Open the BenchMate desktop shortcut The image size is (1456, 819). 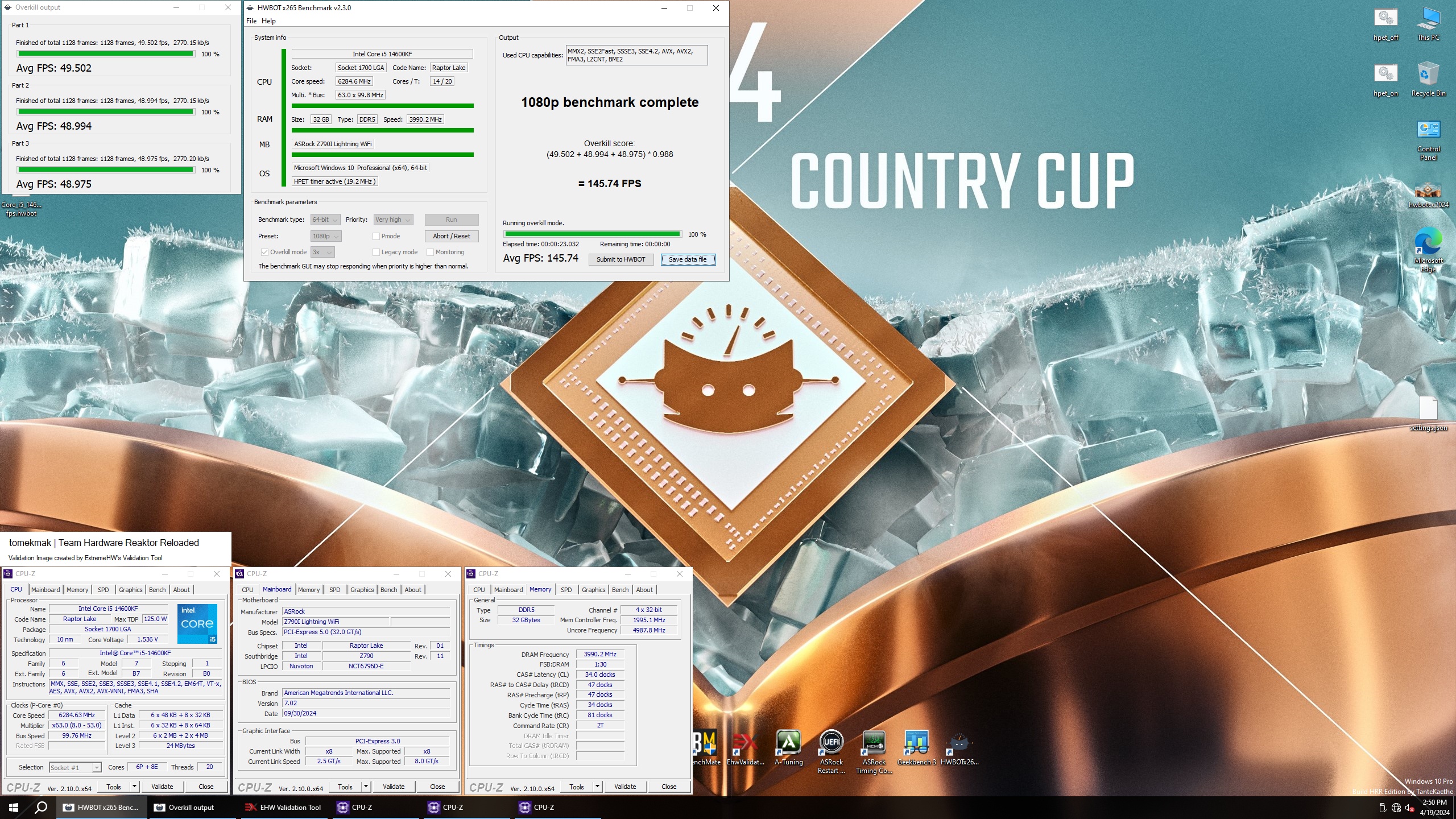click(705, 747)
